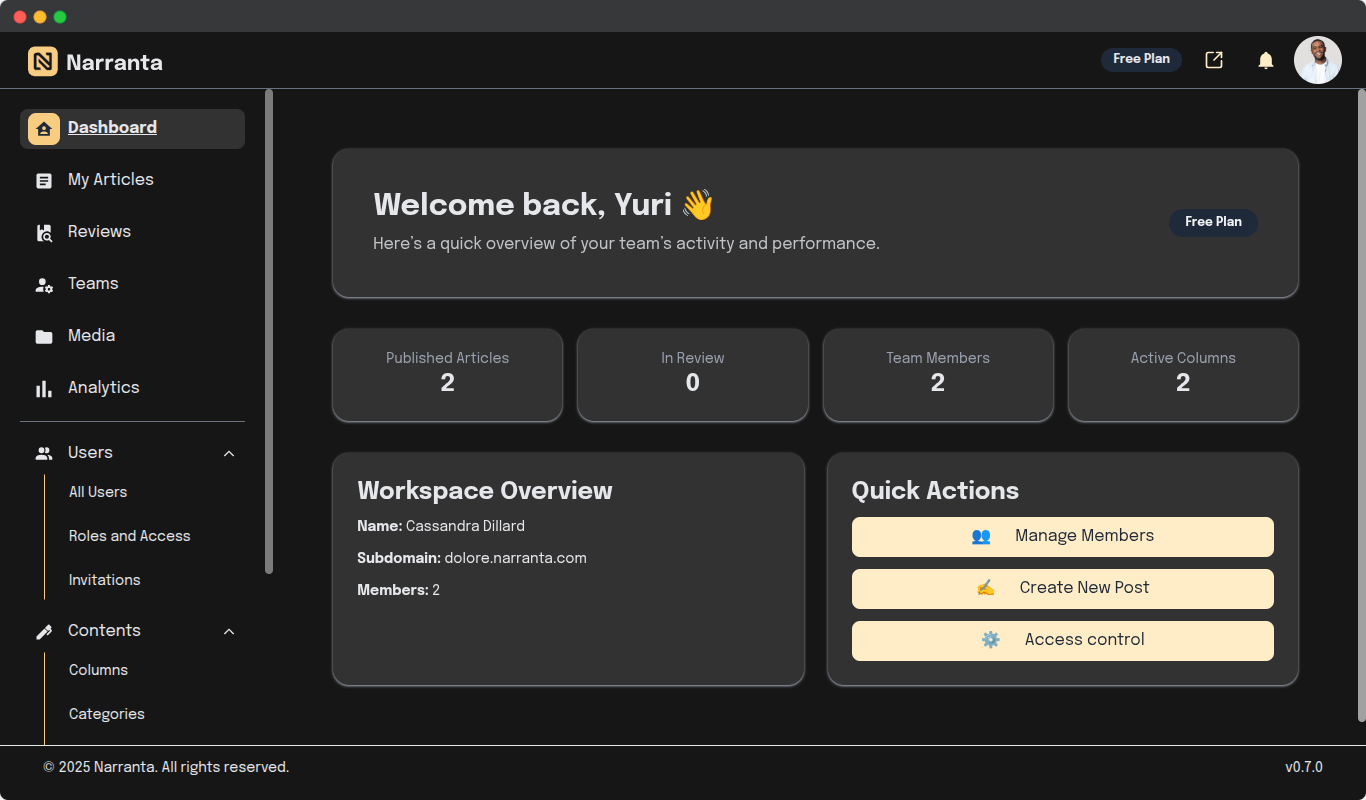The width and height of the screenshot is (1366, 800).
Task: Collapse the Contents section chevron
Action: click(229, 632)
